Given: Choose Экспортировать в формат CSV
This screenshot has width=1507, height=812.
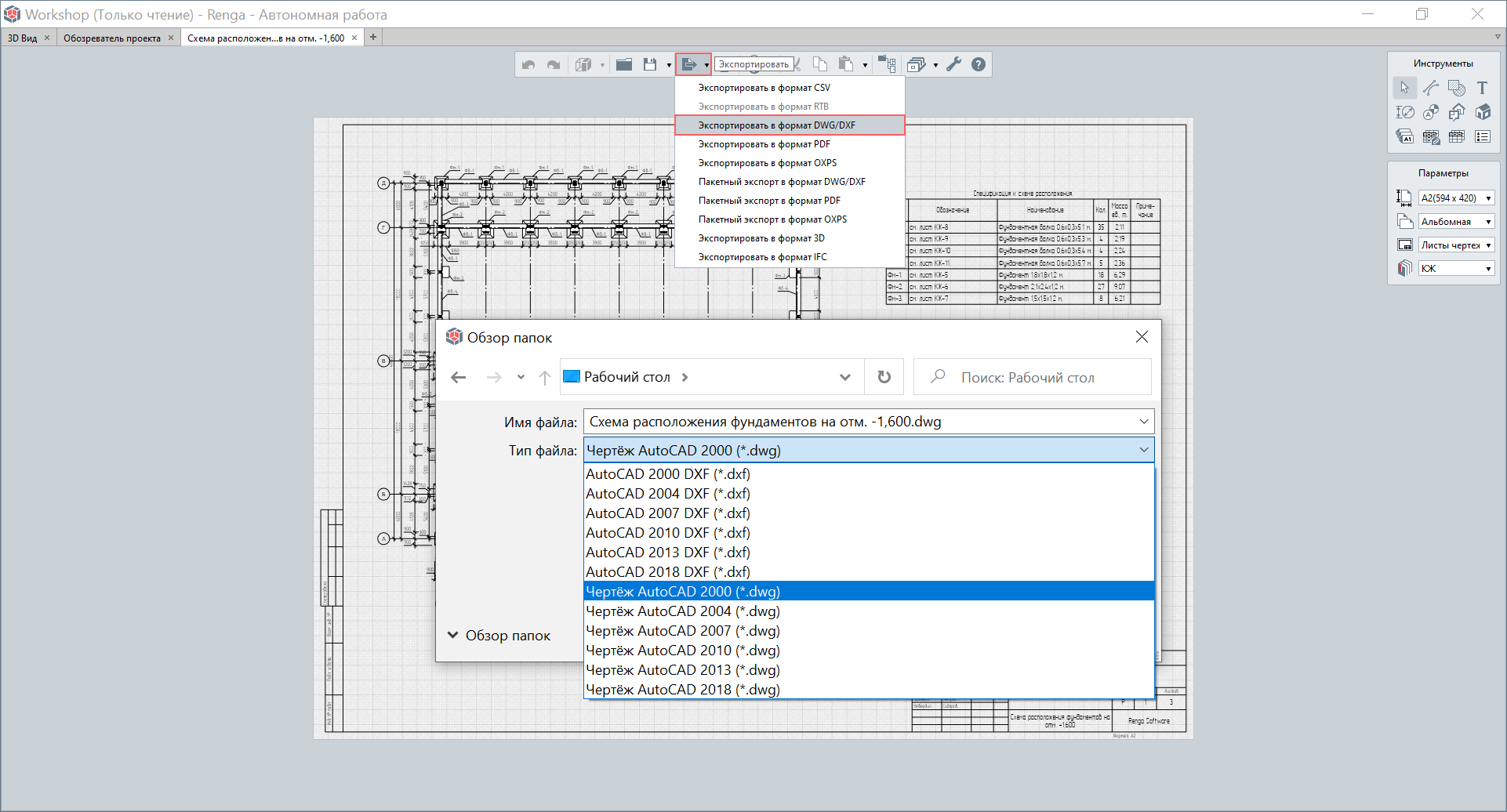Looking at the screenshot, I should 790,88.
